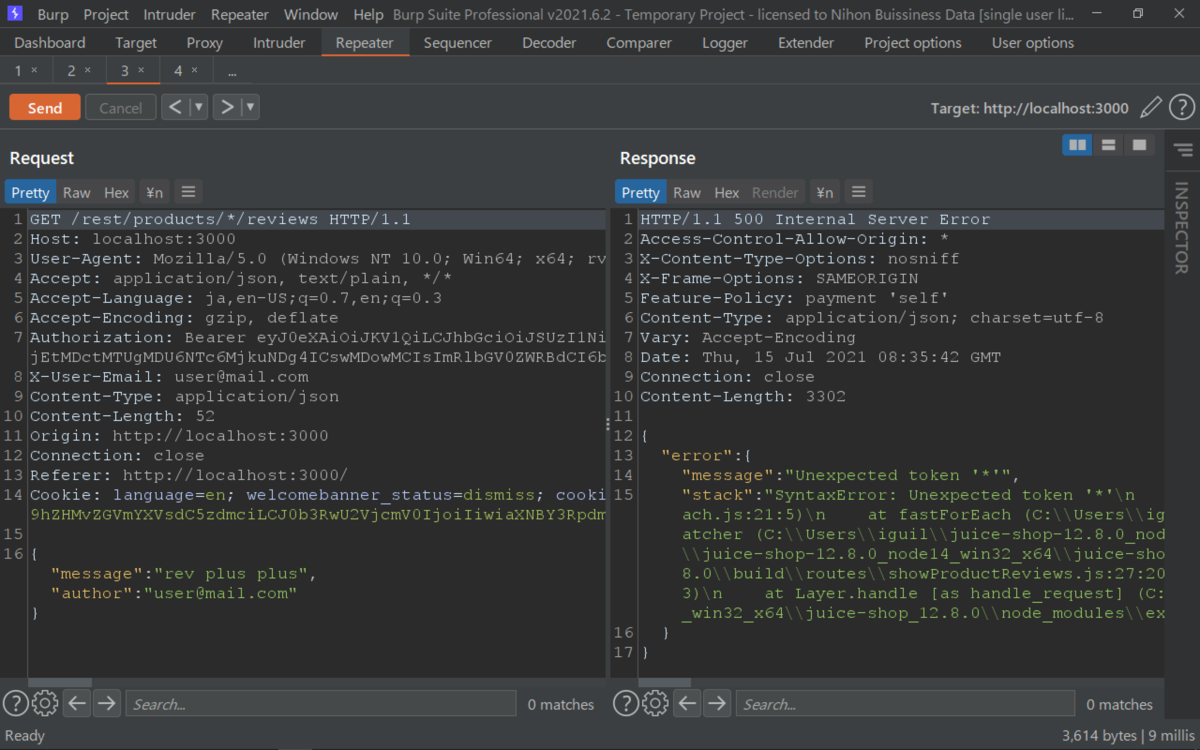Viewport: 1200px width, 750px height.
Task: Switch to the Dashboard tab
Action: 50,43
